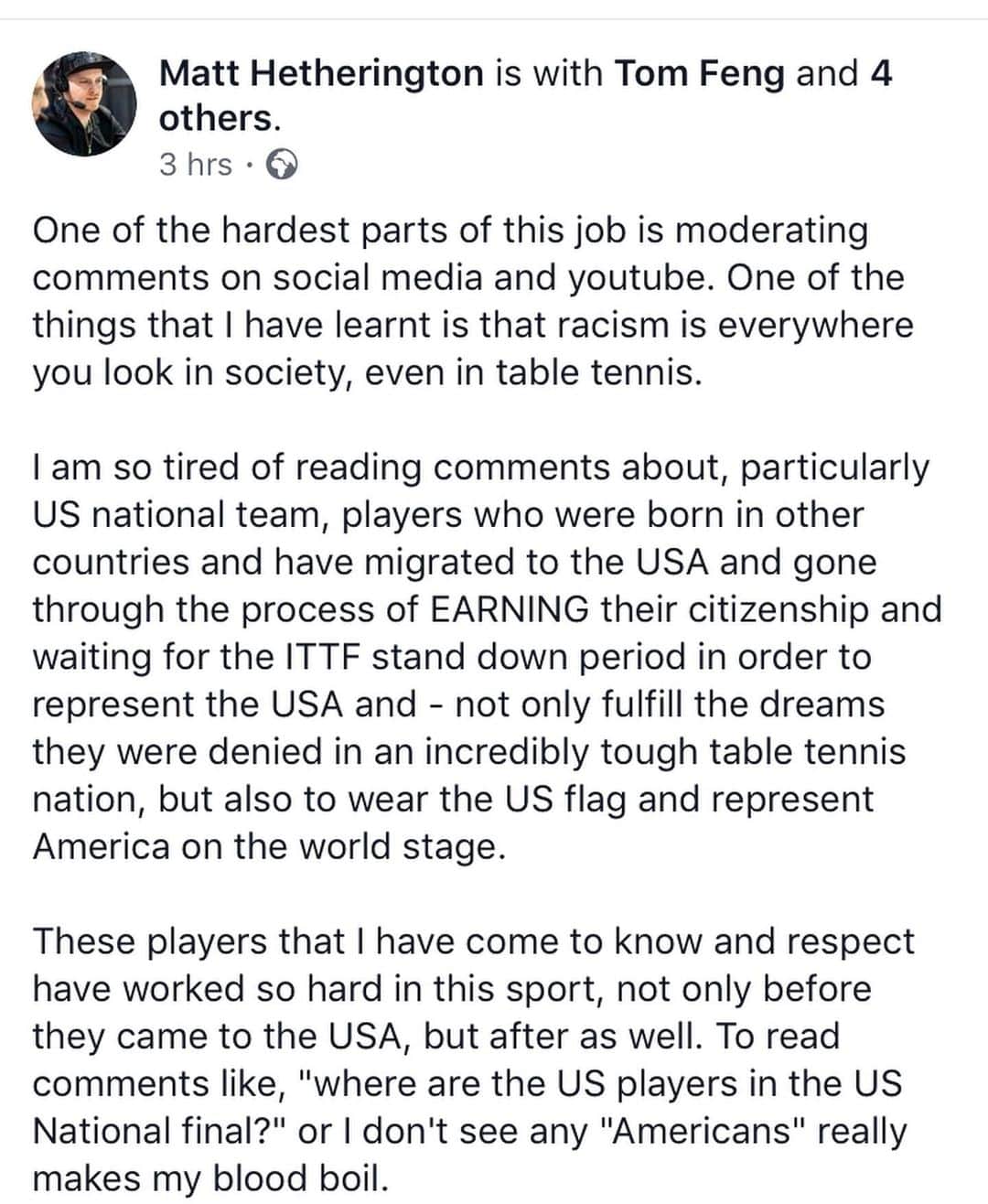Click the capitalized word 'EARNING'
Screen dimensions: 988x1204
510,610
